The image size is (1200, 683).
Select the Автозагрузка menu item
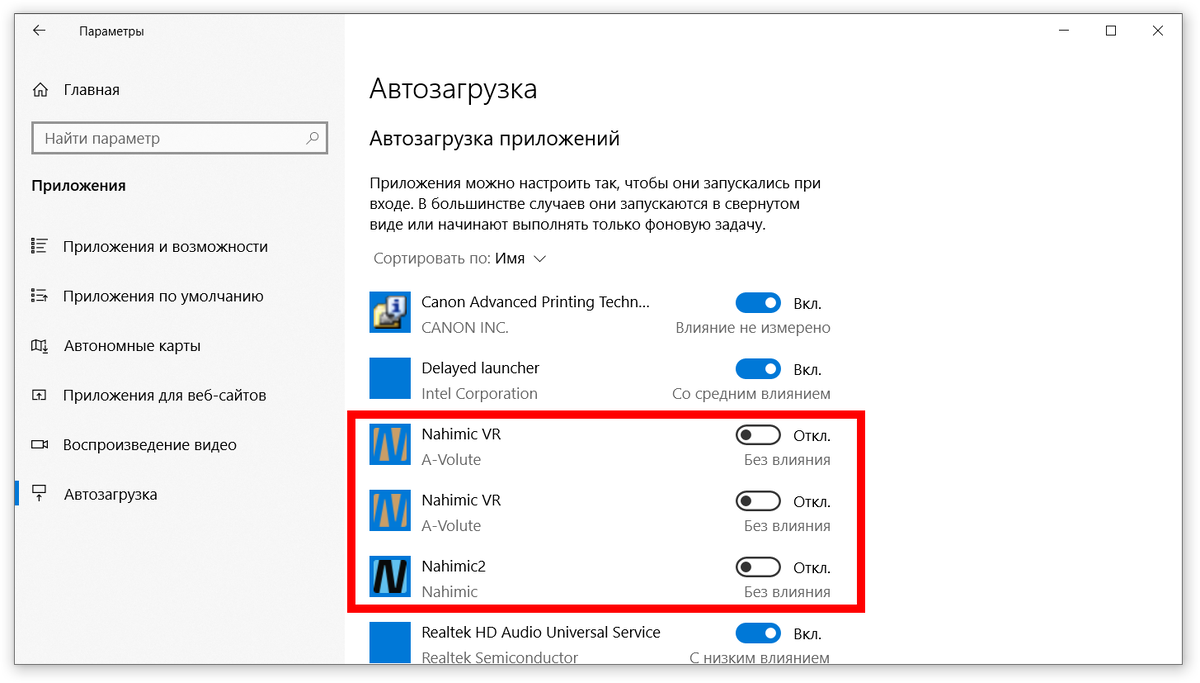pyautogui.click(x=110, y=494)
